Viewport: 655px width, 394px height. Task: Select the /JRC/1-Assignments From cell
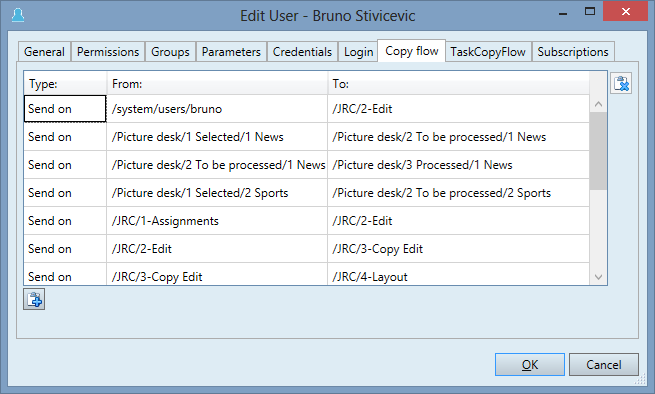click(217, 221)
